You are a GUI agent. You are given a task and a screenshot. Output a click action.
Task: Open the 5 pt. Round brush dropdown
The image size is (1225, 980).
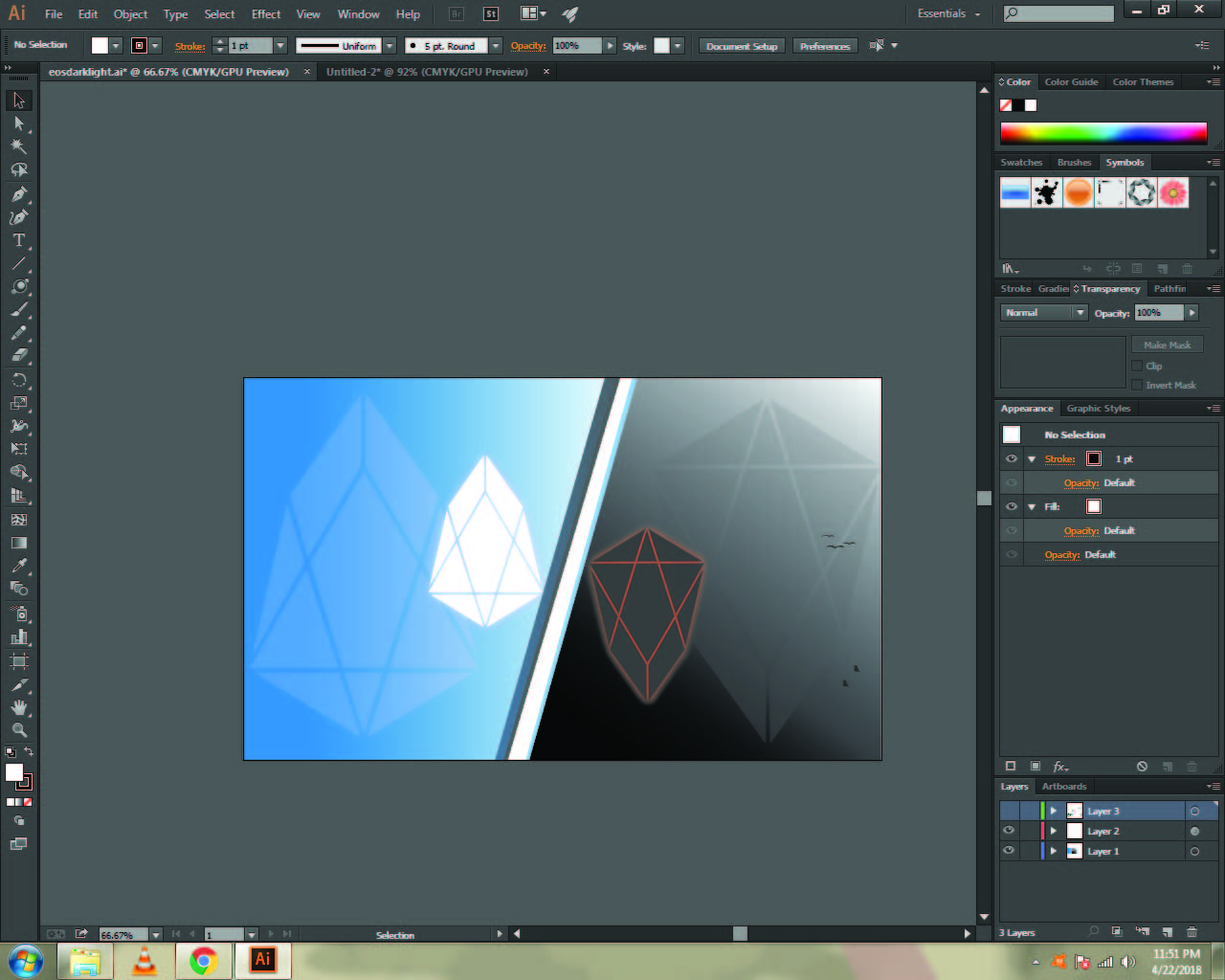[496, 46]
